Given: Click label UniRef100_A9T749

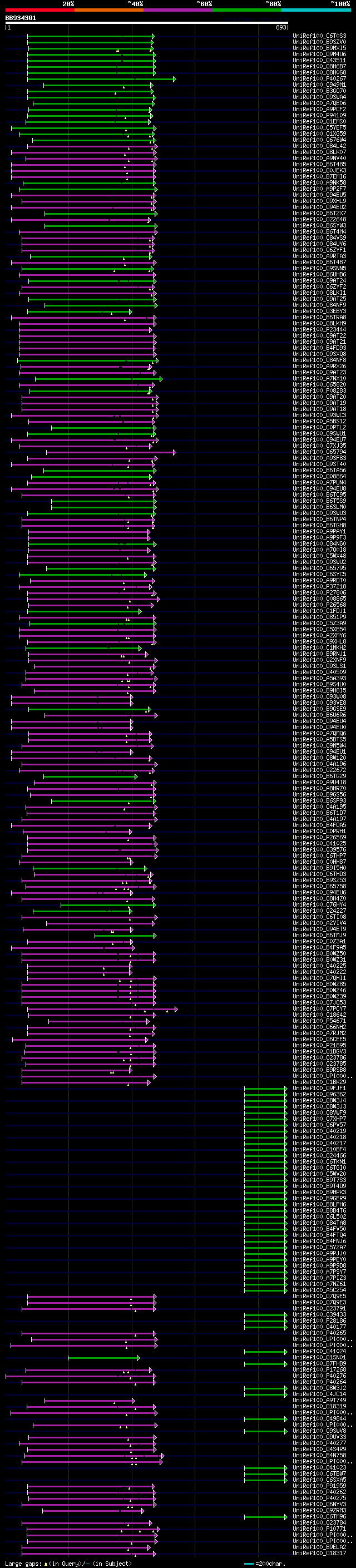Looking at the screenshot, I should click(x=319, y=1400).
